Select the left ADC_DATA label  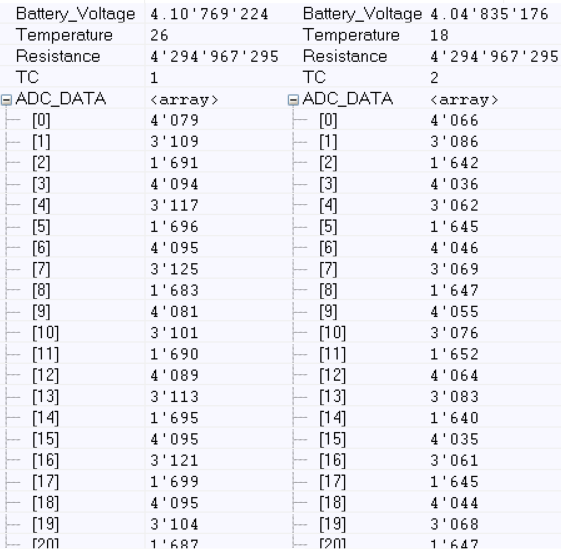point(61,99)
